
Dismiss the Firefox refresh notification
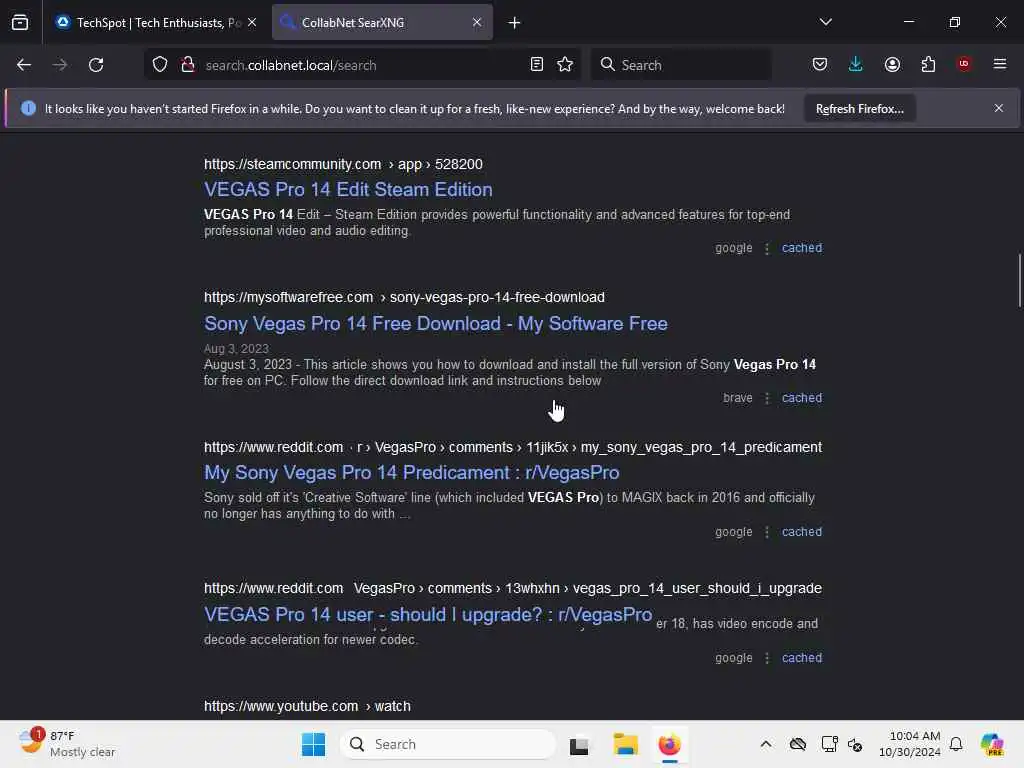[999, 108]
